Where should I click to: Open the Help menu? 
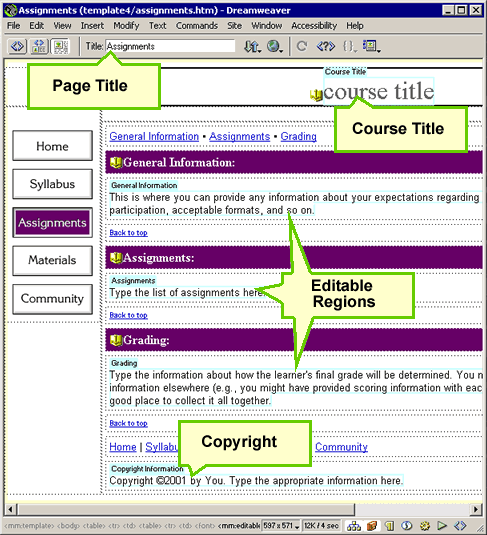tap(355, 26)
